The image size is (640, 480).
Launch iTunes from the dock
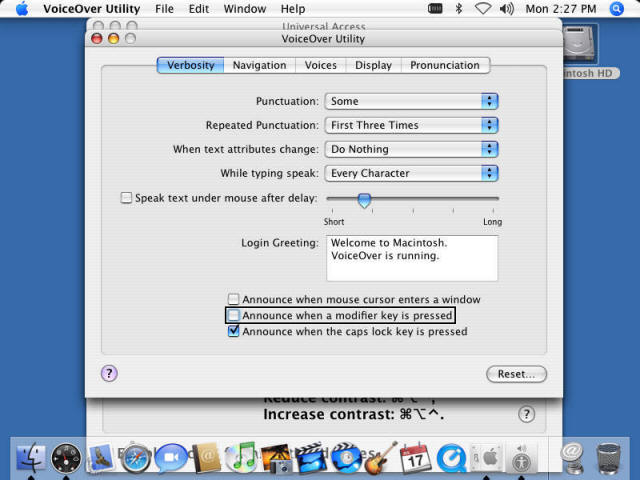point(241,459)
